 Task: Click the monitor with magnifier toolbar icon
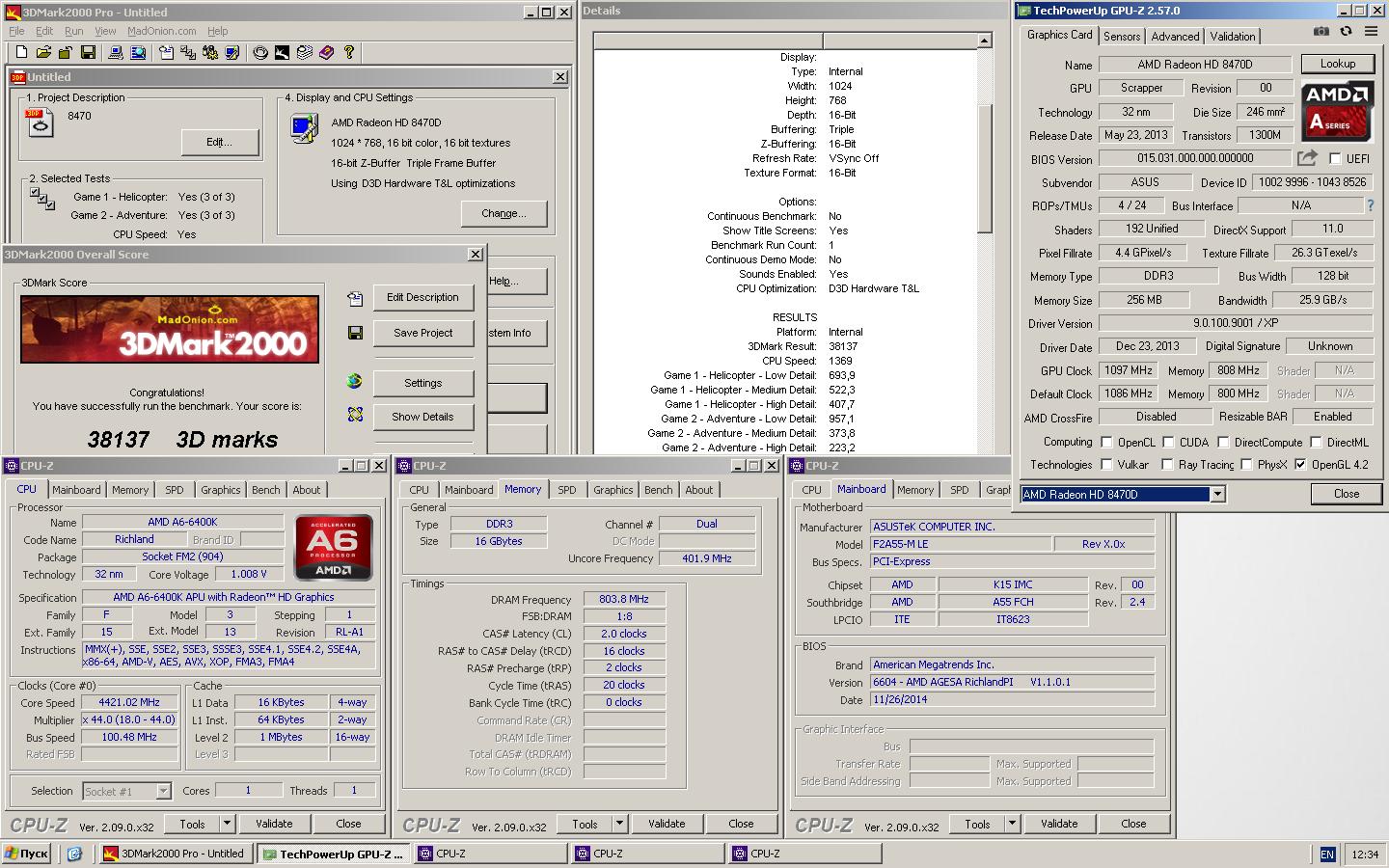pos(138,53)
